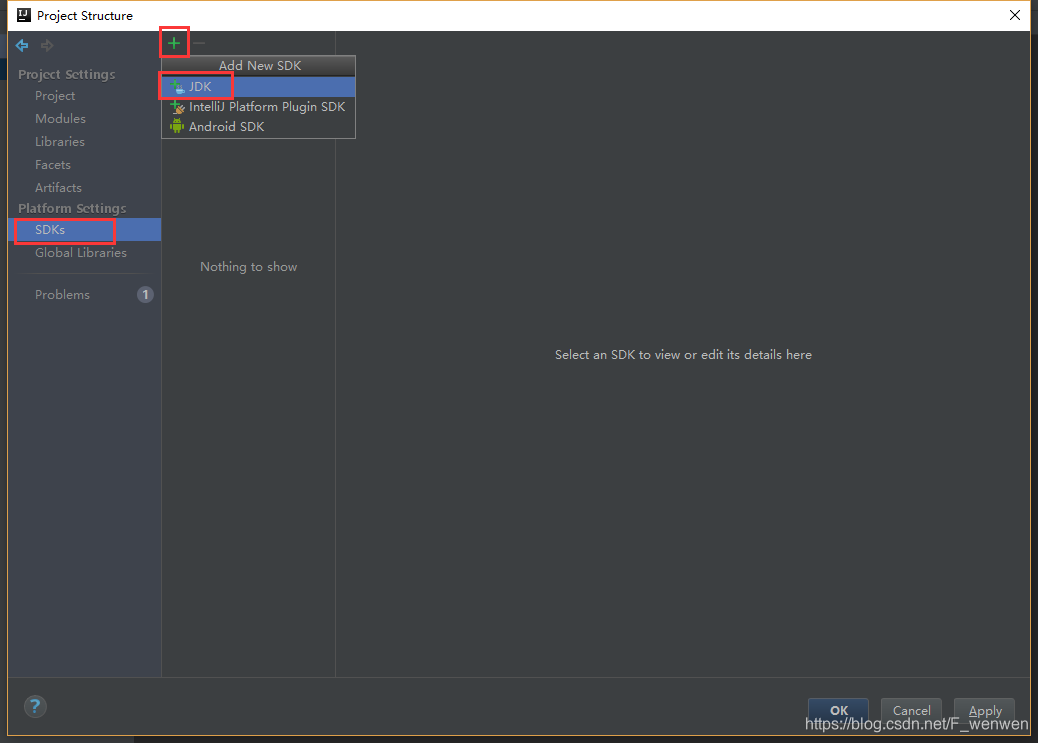Viewport: 1038px width, 743px height.
Task: Click the Platform Settings heading
Action: coord(72,209)
